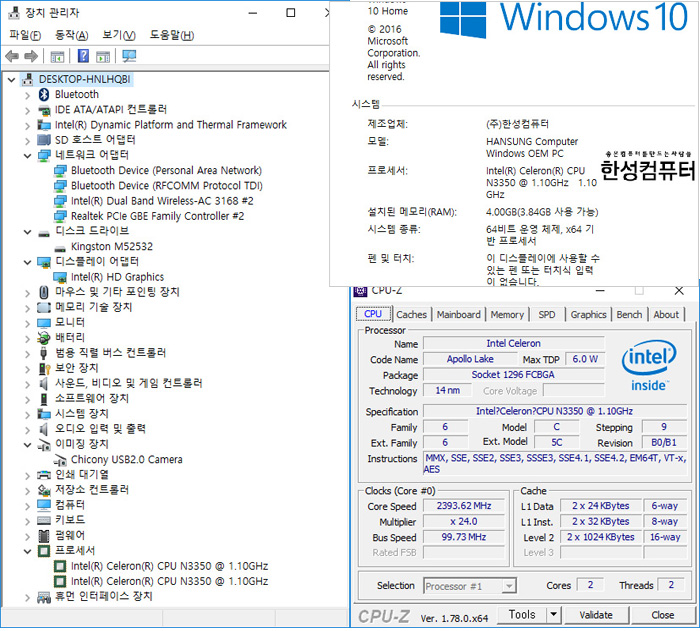700x631 pixels.
Task: Expand the 시스템 장치 category
Action: [28, 414]
